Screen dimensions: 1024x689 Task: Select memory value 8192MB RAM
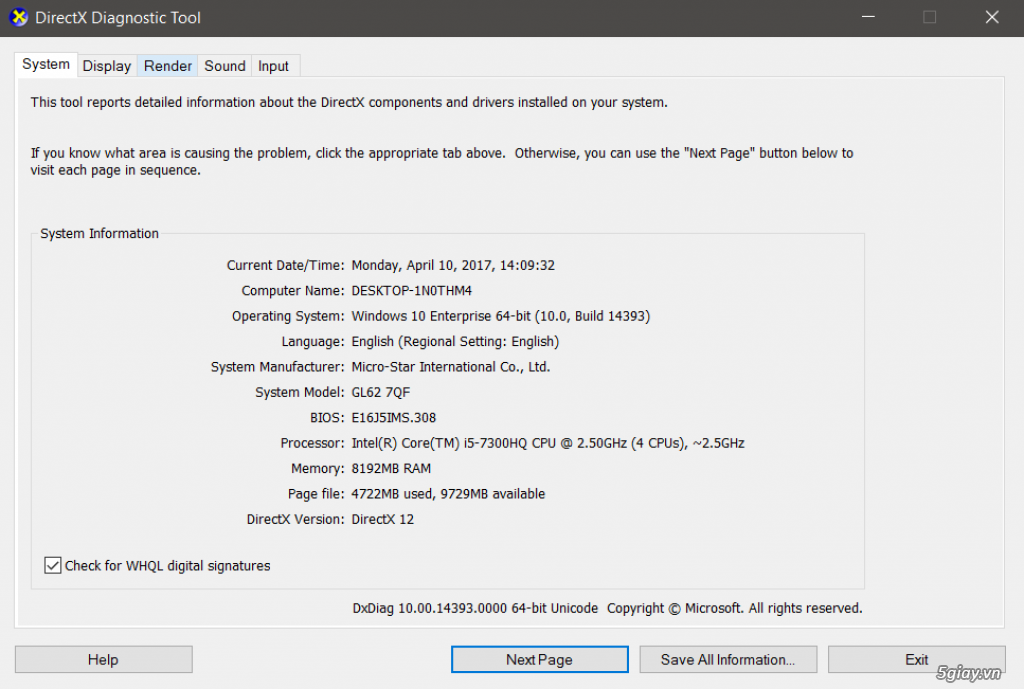tap(391, 469)
